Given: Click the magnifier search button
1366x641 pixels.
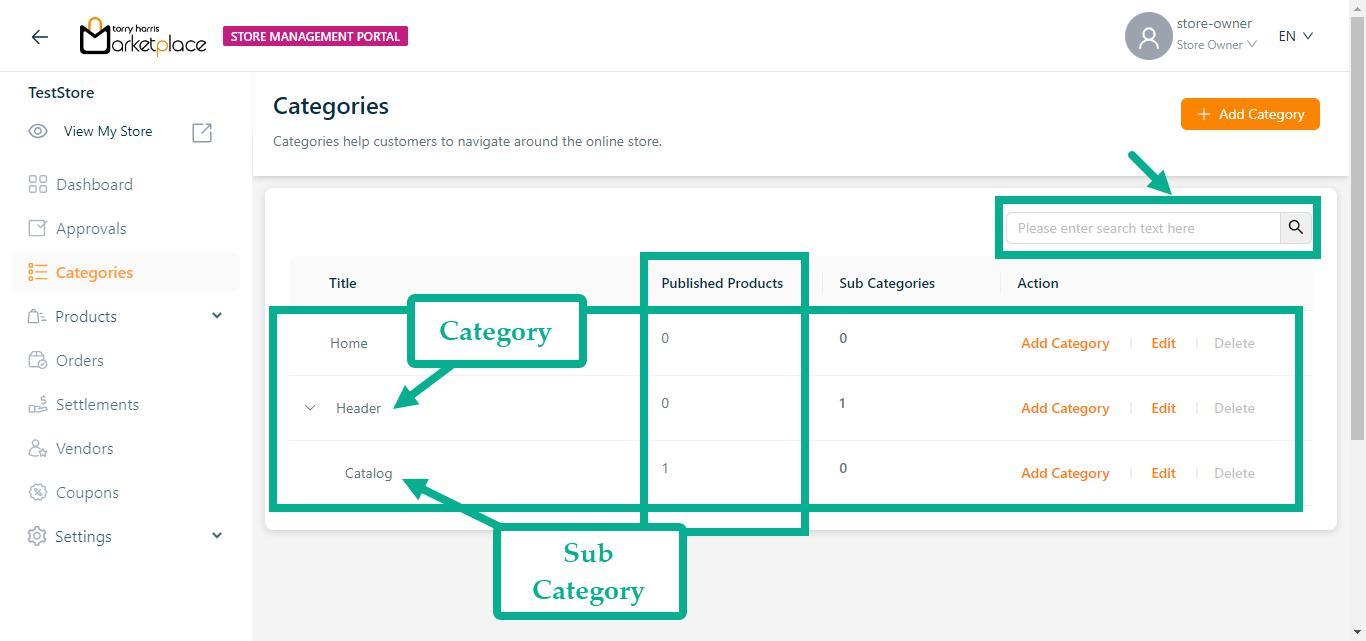Looking at the screenshot, I should [1295, 228].
